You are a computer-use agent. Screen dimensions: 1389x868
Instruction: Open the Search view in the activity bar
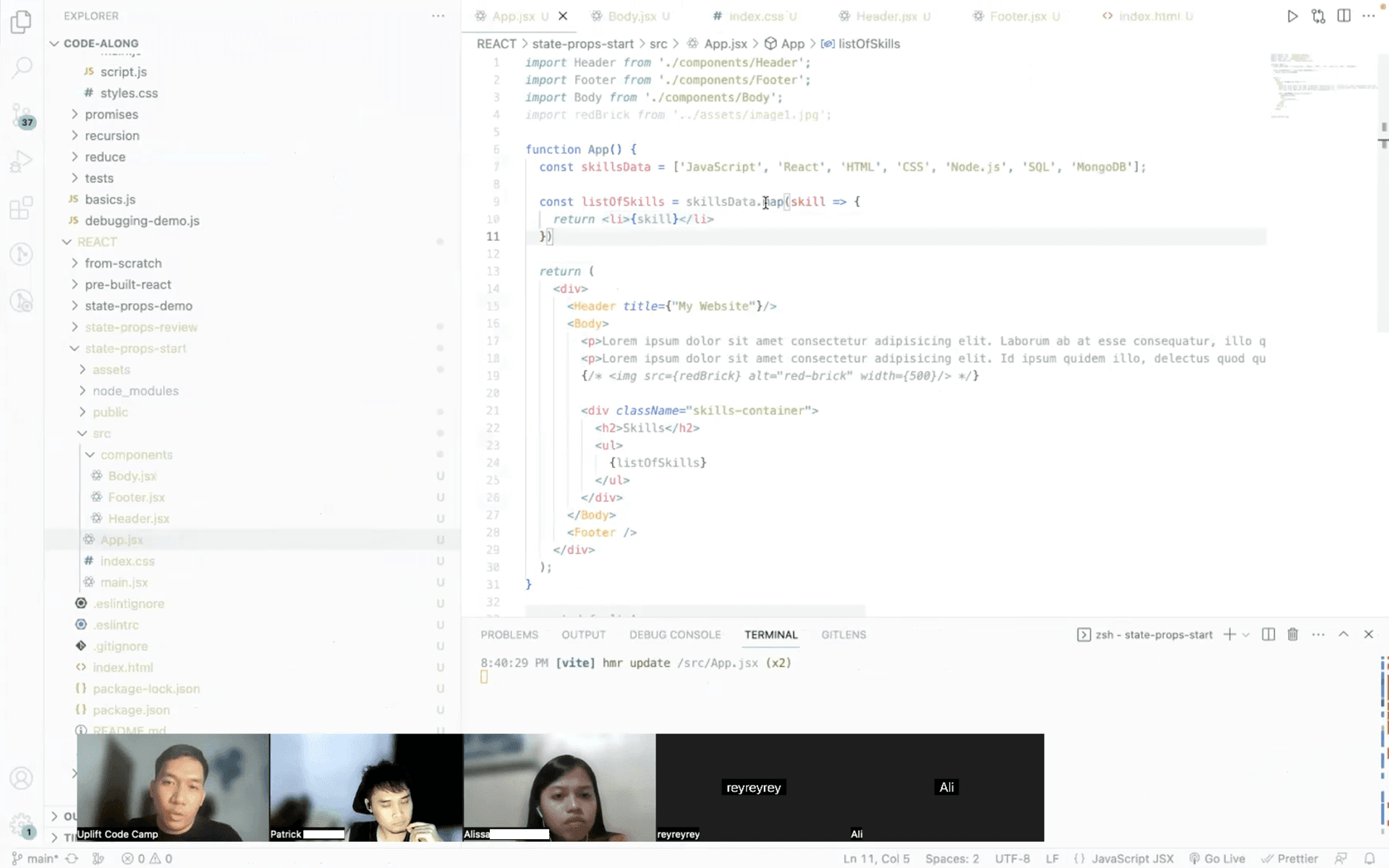(x=21, y=67)
